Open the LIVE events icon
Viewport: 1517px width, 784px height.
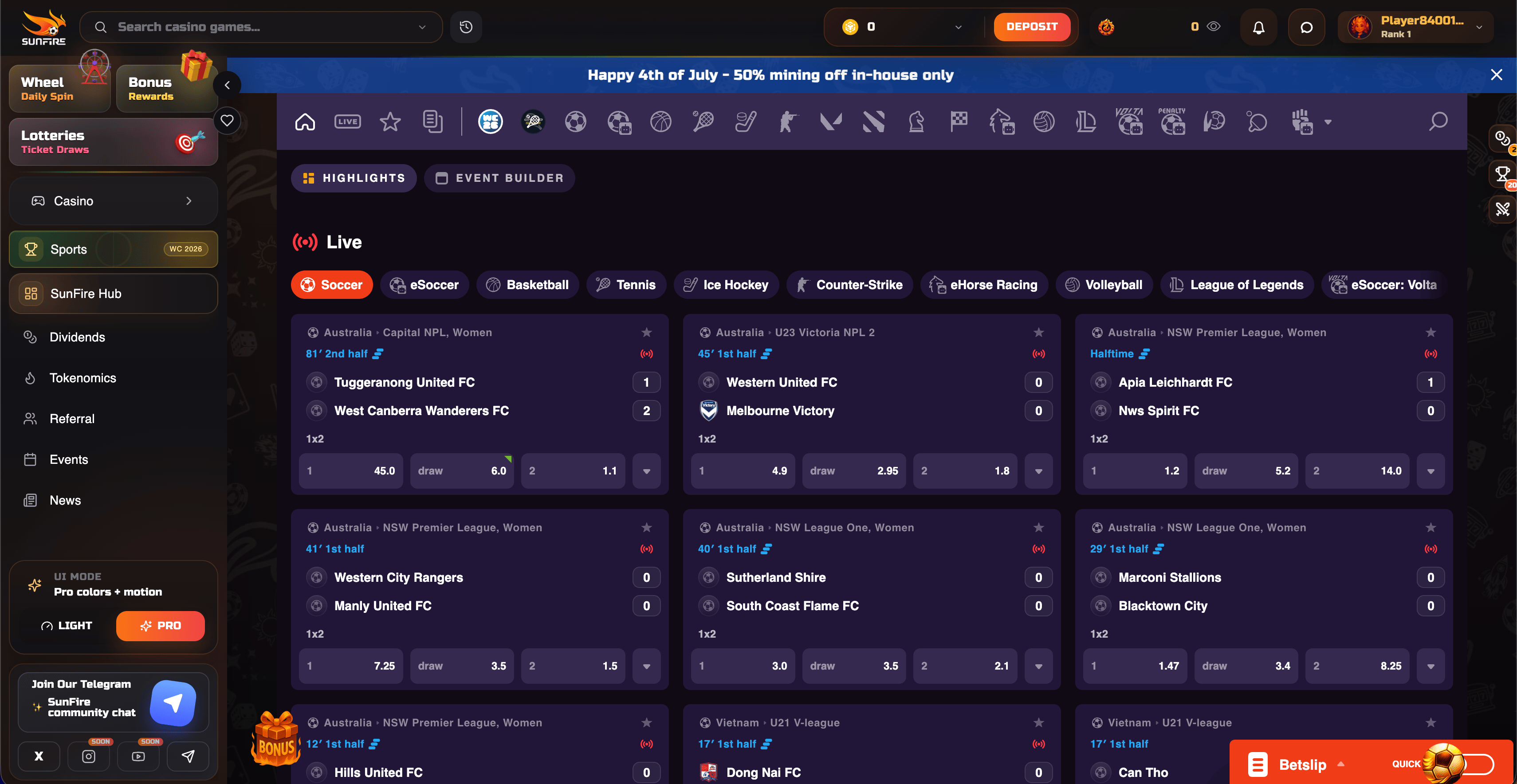(x=347, y=122)
